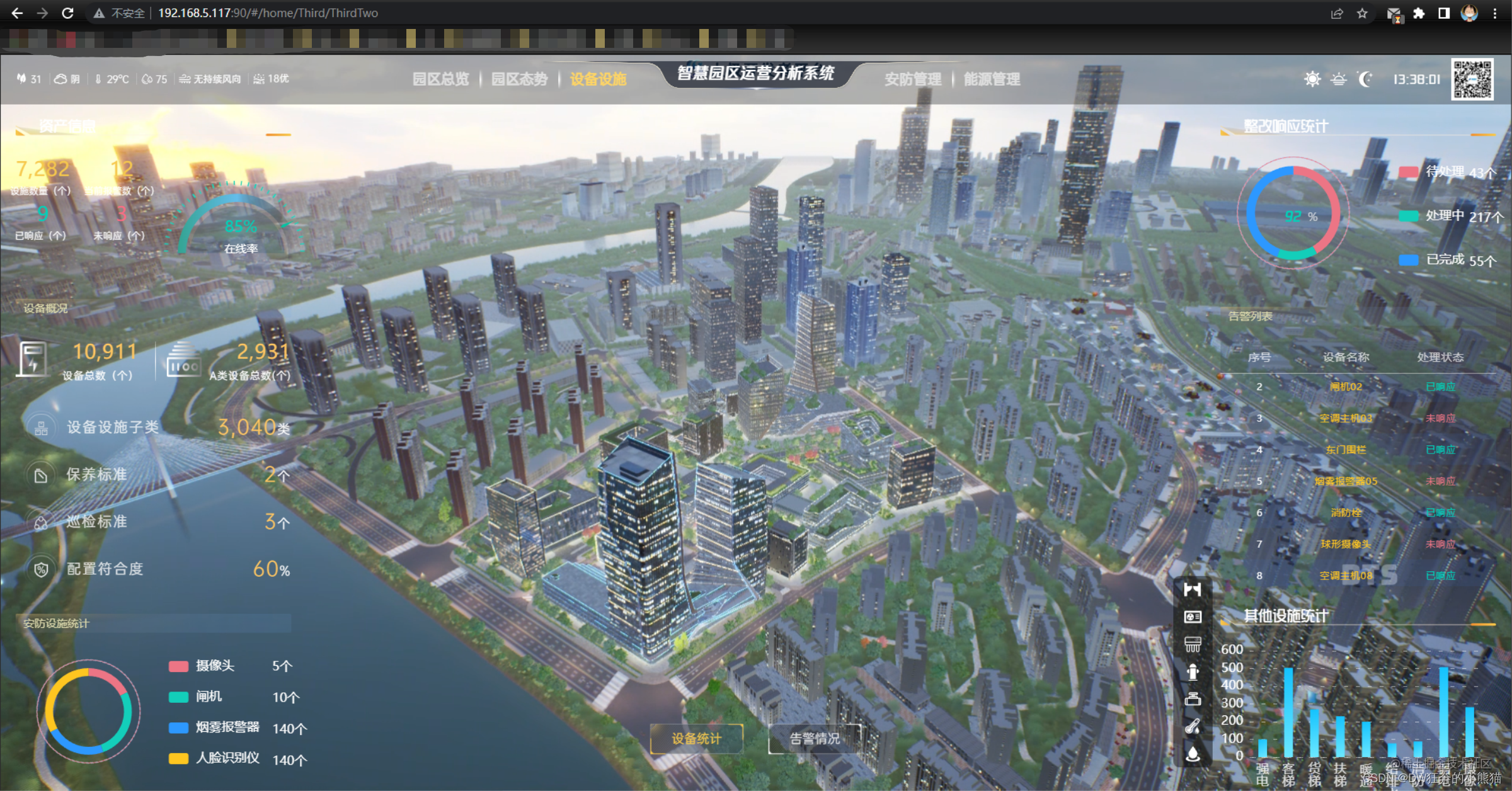Select the wall-mounted AC unit icon
The width and height of the screenshot is (1512, 791).
tap(1192, 644)
